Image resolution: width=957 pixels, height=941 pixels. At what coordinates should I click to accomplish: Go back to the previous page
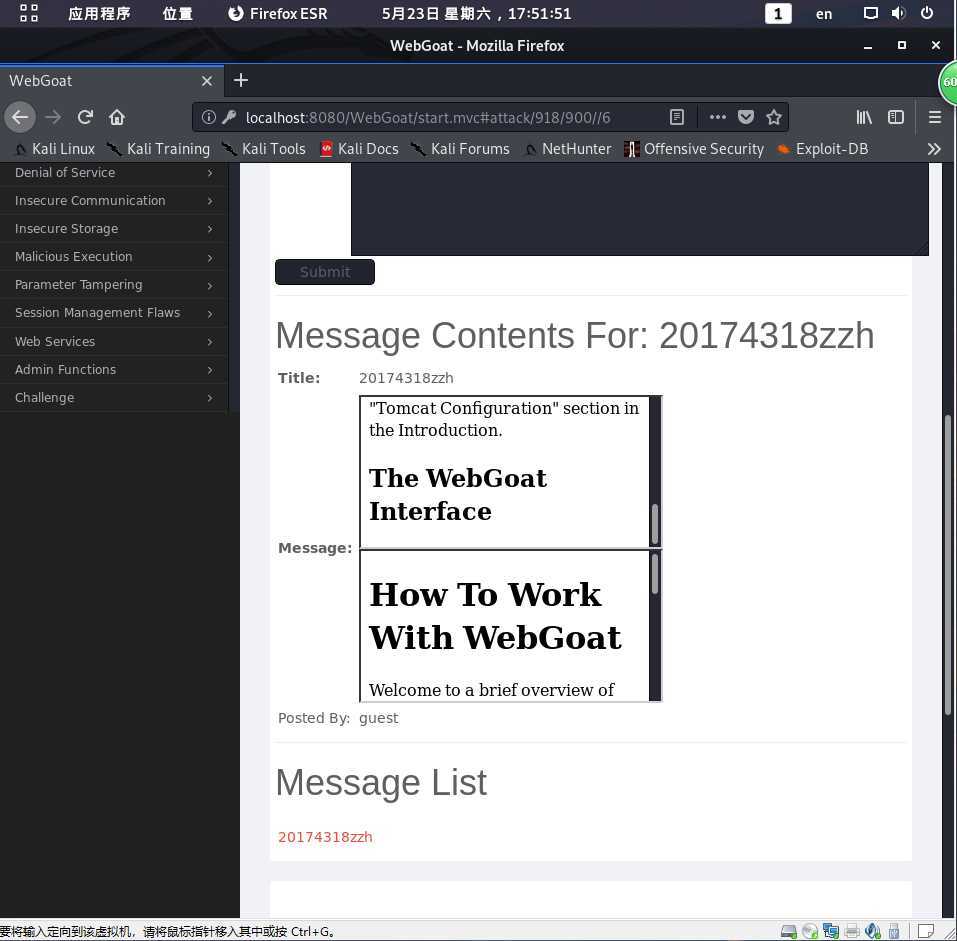[20, 117]
